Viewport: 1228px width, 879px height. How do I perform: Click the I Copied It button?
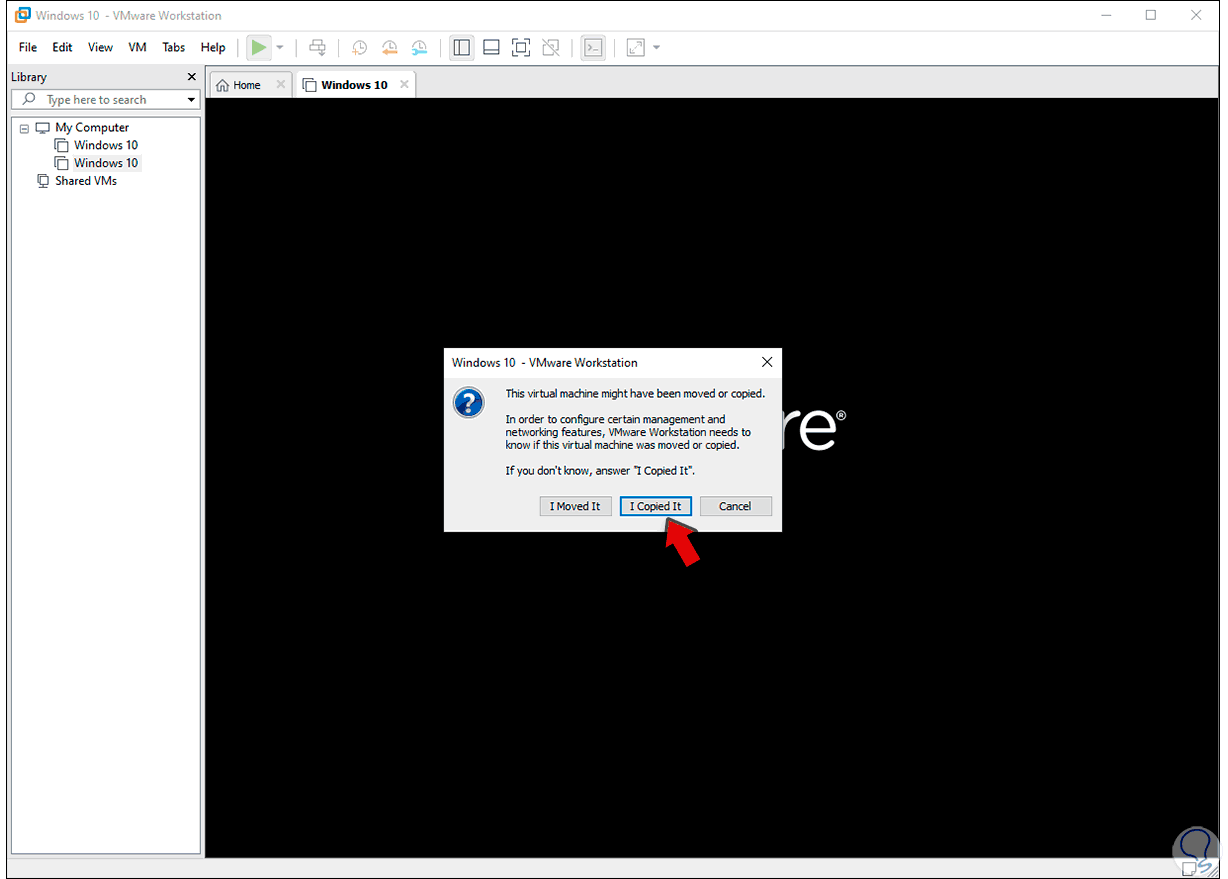(655, 506)
